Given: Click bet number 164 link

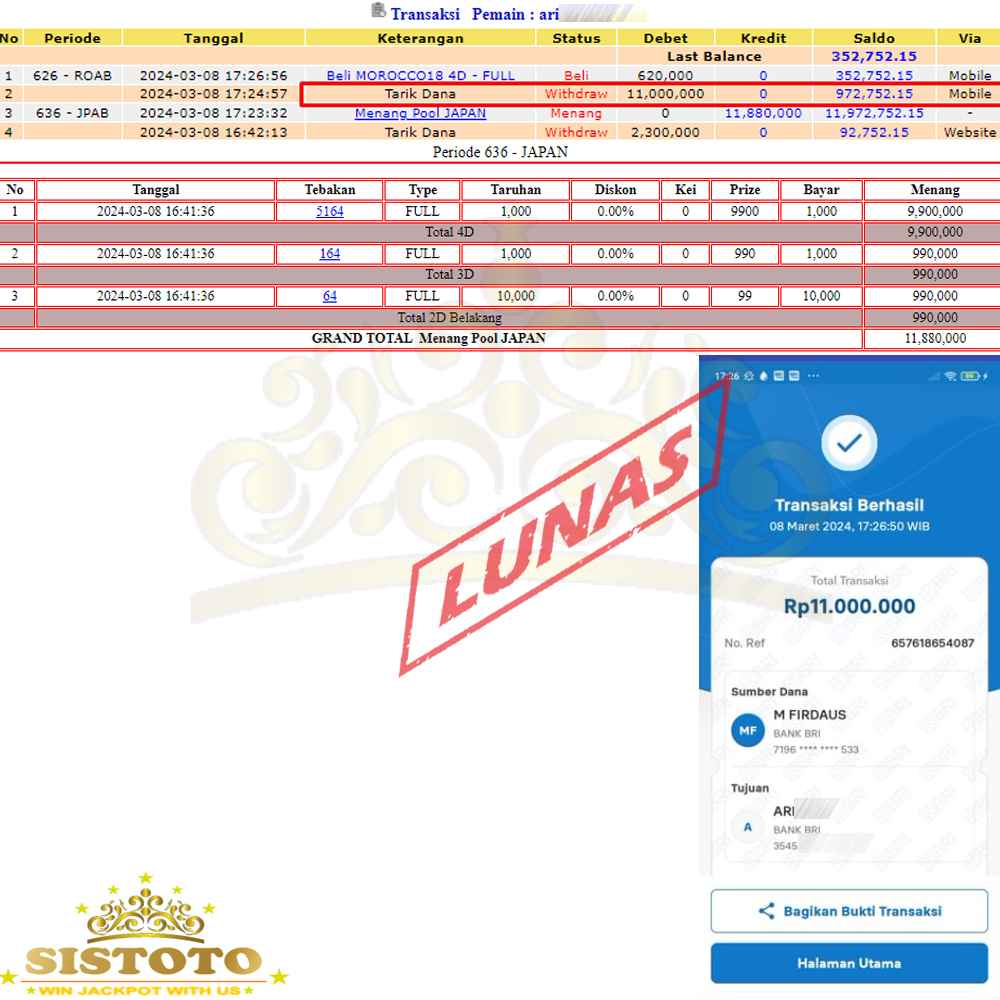Looking at the screenshot, I should click(x=330, y=254).
